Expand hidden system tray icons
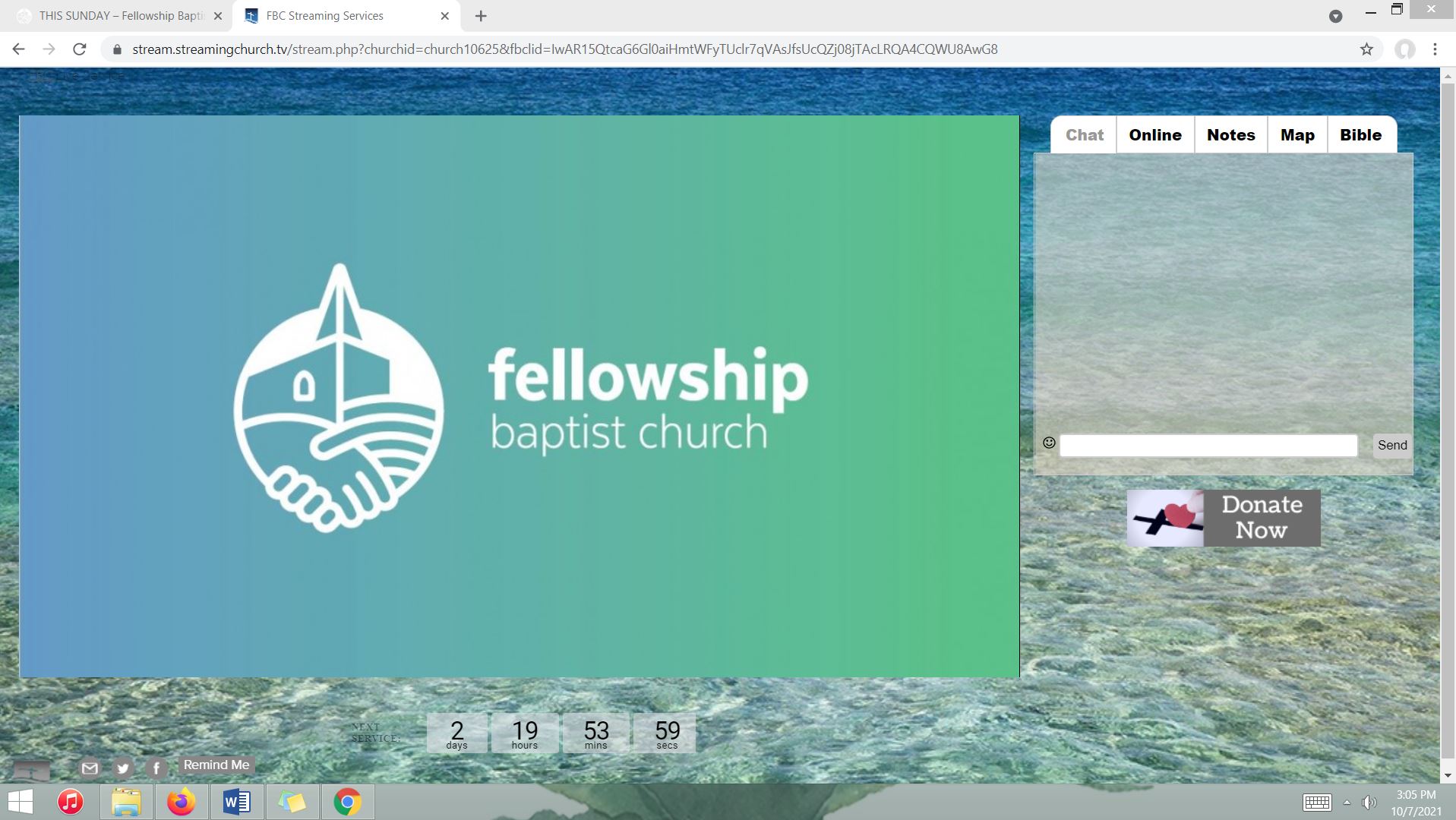The width and height of the screenshot is (1456, 820). (x=1347, y=803)
